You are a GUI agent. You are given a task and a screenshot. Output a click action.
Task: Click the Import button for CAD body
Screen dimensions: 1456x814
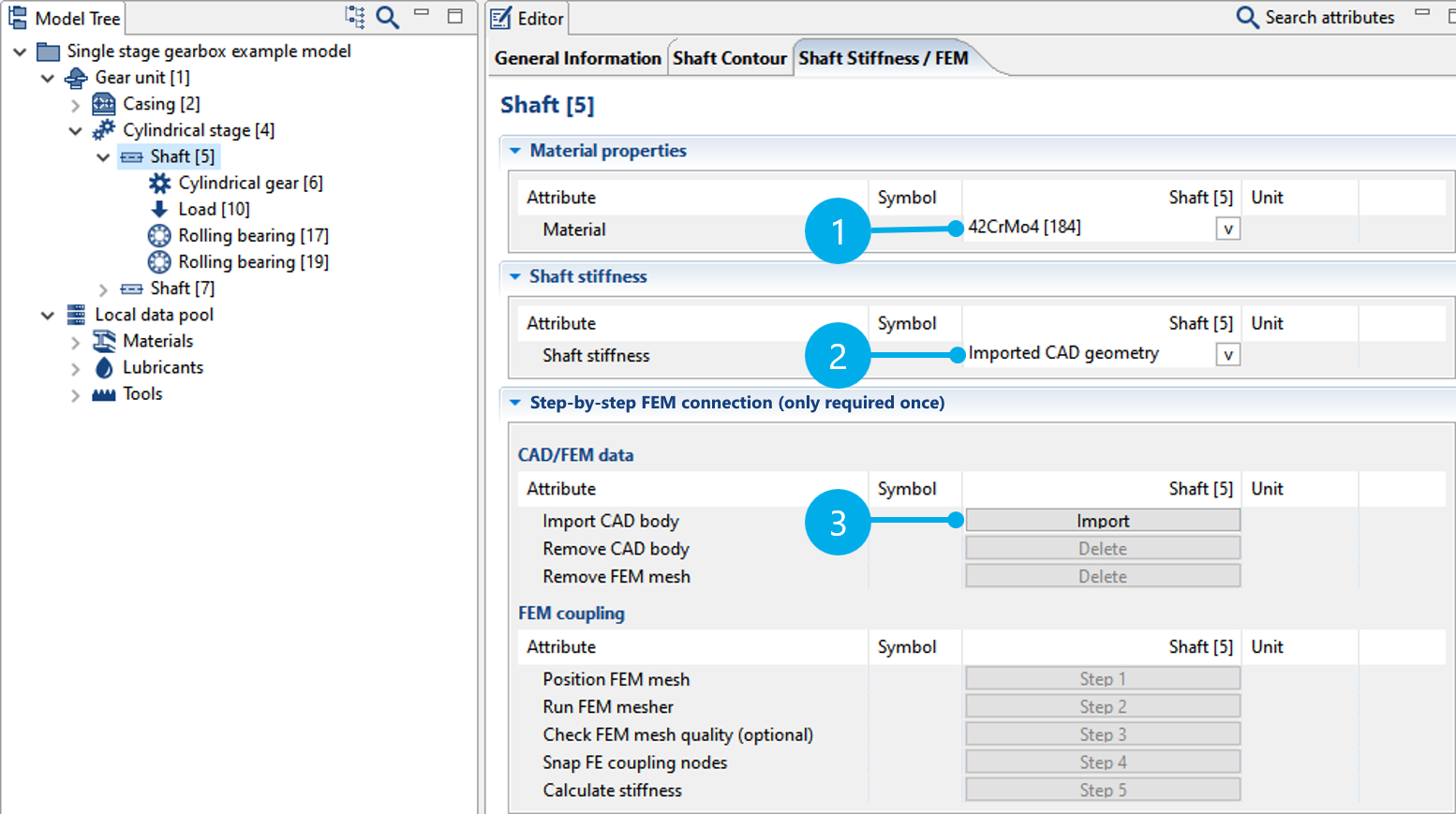click(x=1103, y=521)
